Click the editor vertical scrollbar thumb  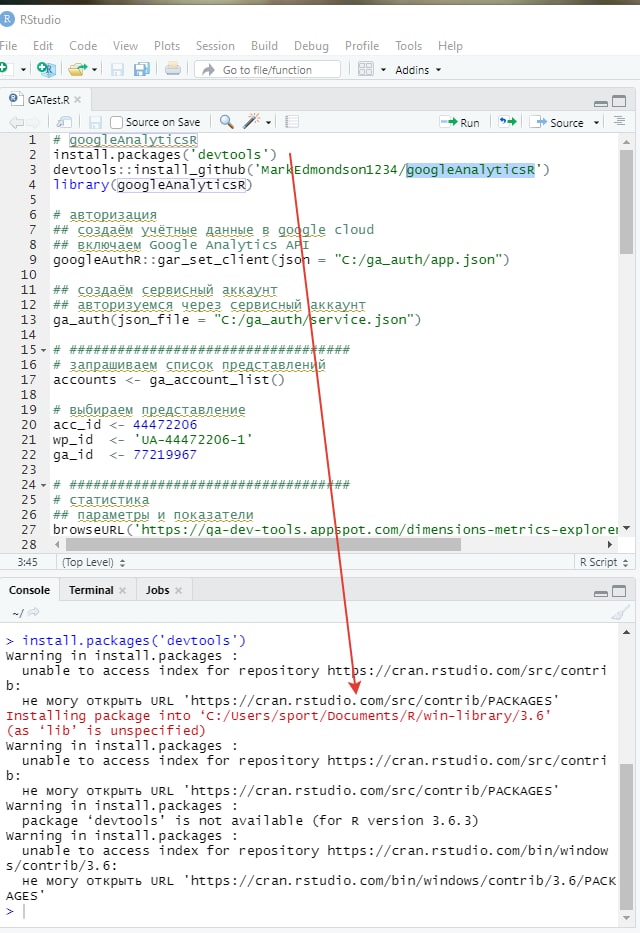click(626, 202)
